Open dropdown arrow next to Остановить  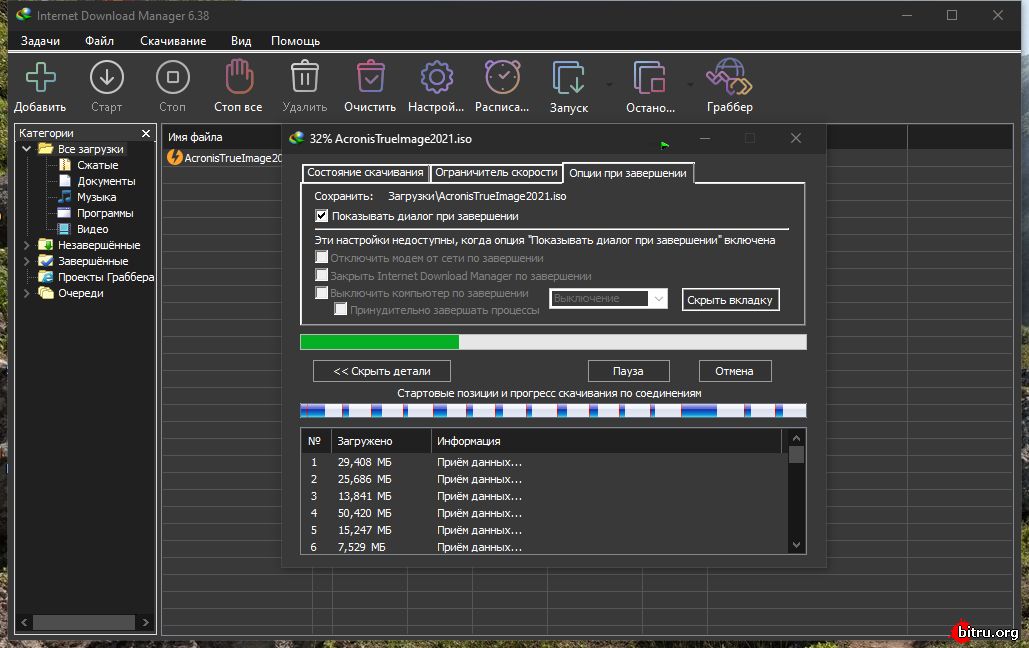(x=690, y=84)
